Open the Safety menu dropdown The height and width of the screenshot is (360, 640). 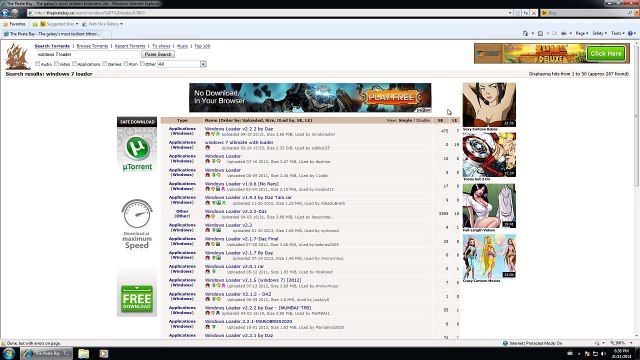[599, 33]
